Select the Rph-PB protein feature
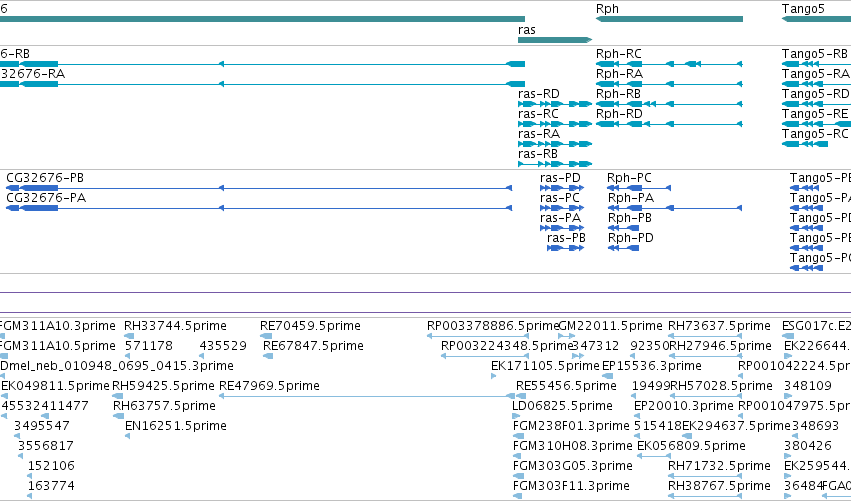Viewport: 851px width, 501px height. (624, 228)
